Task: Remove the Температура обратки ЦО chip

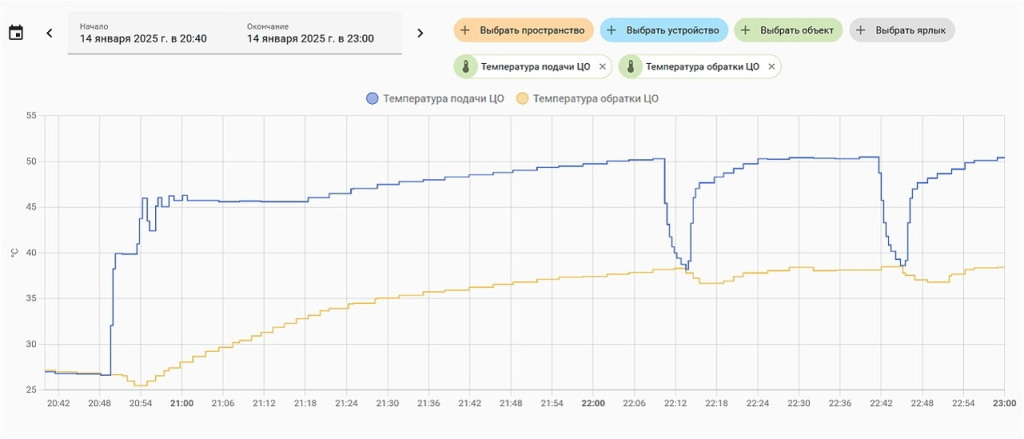Action: point(770,67)
